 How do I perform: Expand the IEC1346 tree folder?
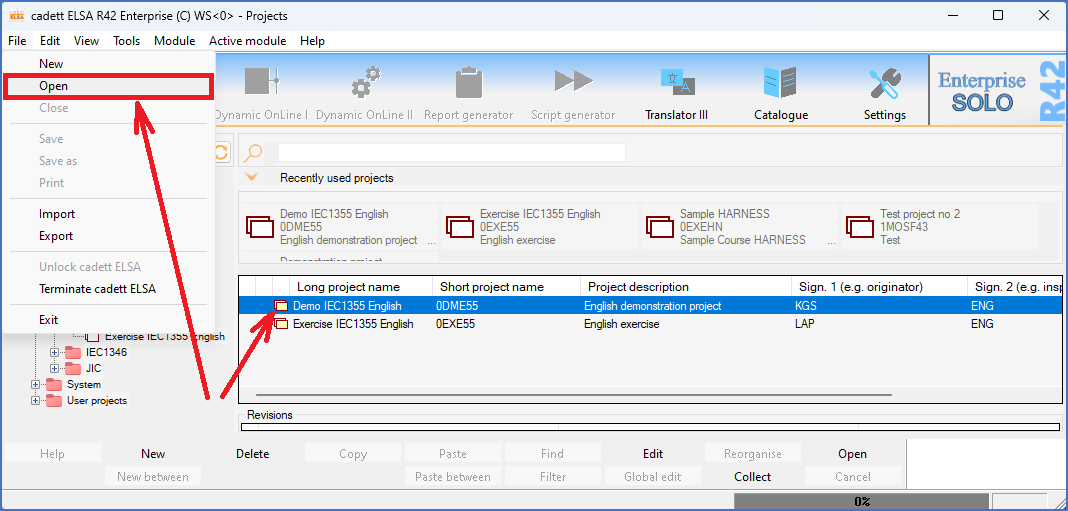tap(55, 353)
